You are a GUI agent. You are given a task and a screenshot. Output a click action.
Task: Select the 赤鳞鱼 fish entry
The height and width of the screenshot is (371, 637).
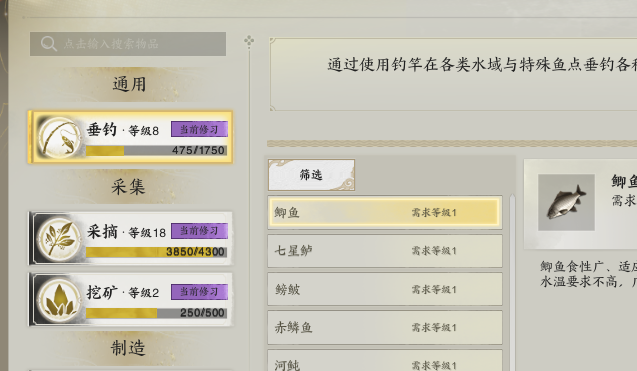point(385,328)
